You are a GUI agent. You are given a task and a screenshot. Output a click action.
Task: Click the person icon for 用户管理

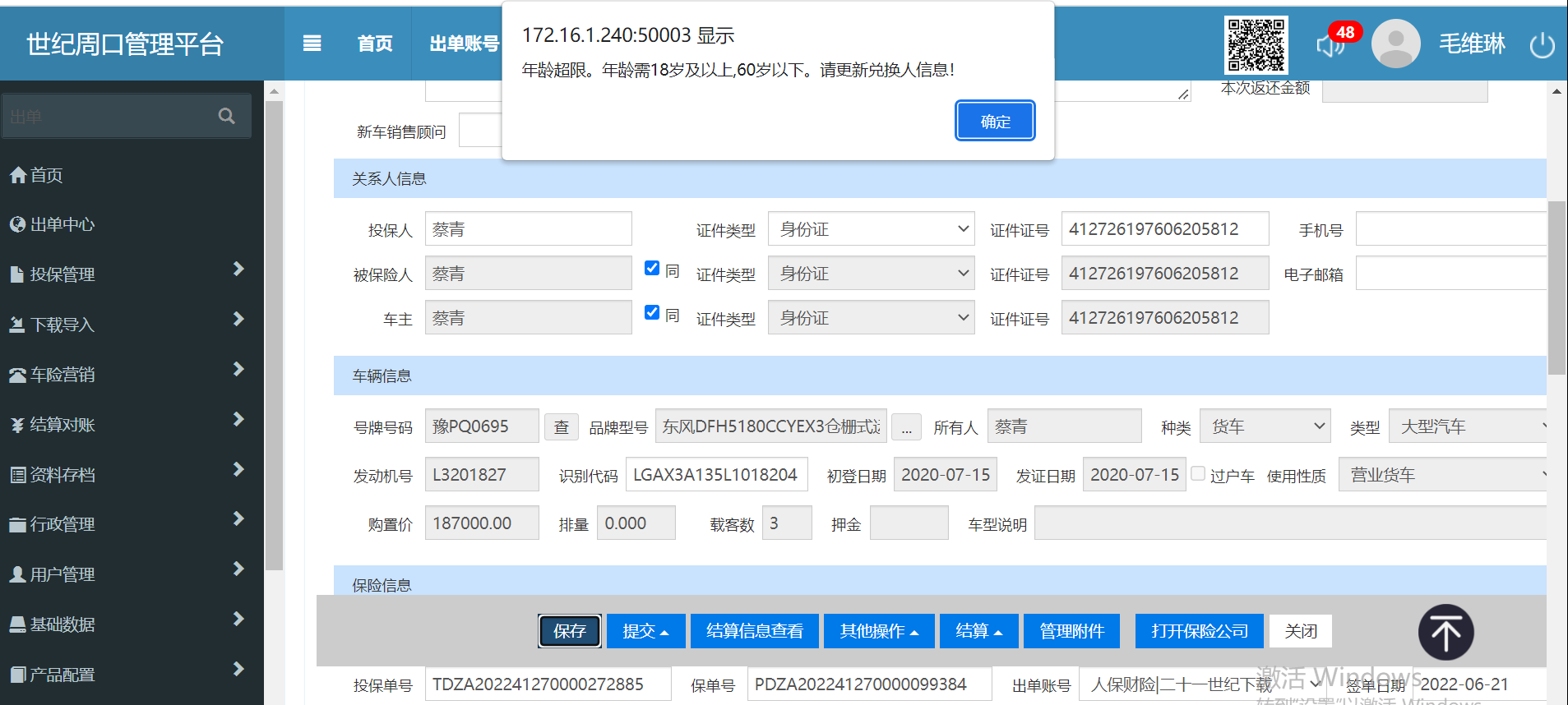(17, 574)
